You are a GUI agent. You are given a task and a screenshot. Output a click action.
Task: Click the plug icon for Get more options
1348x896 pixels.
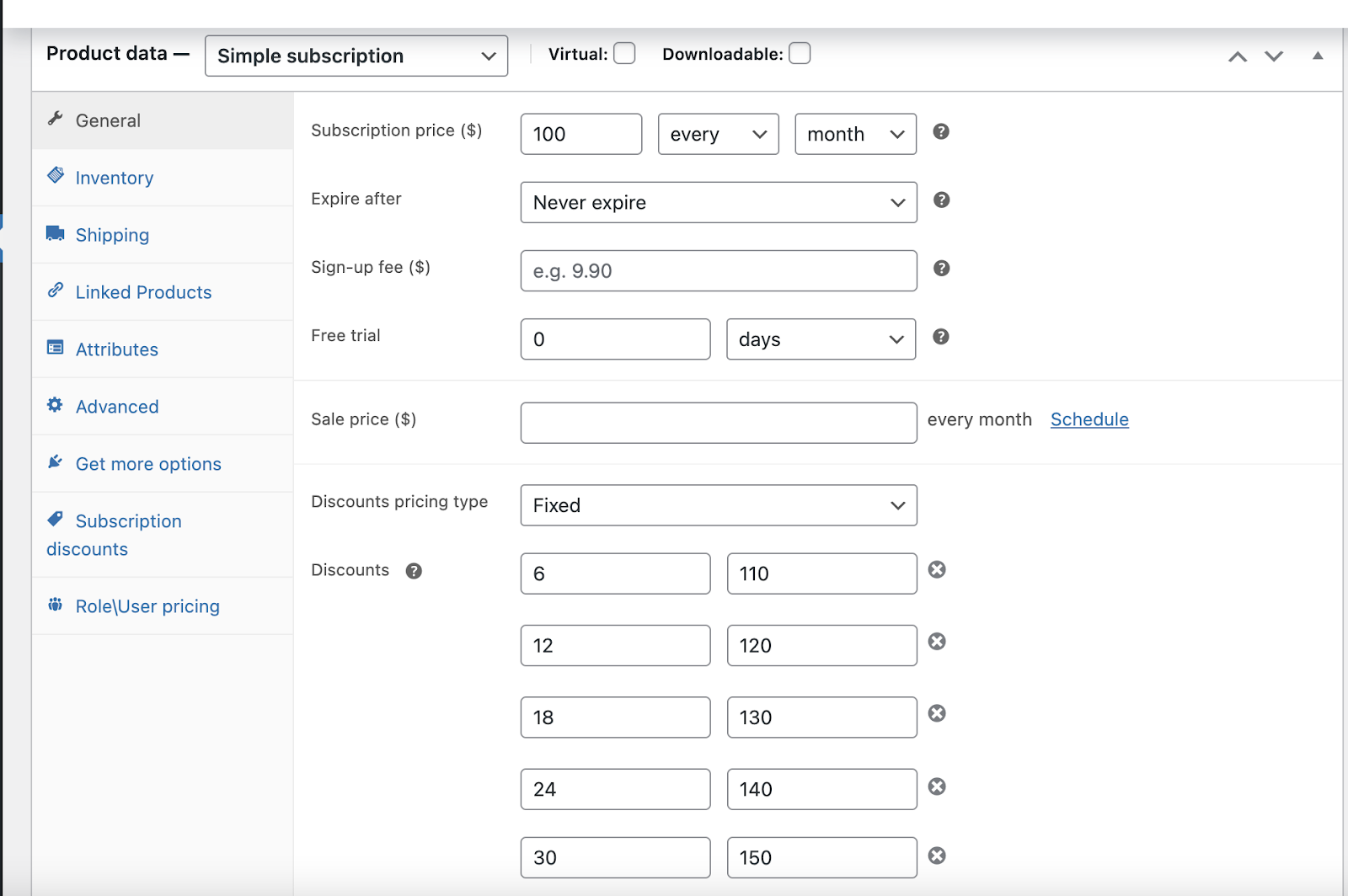tap(56, 461)
